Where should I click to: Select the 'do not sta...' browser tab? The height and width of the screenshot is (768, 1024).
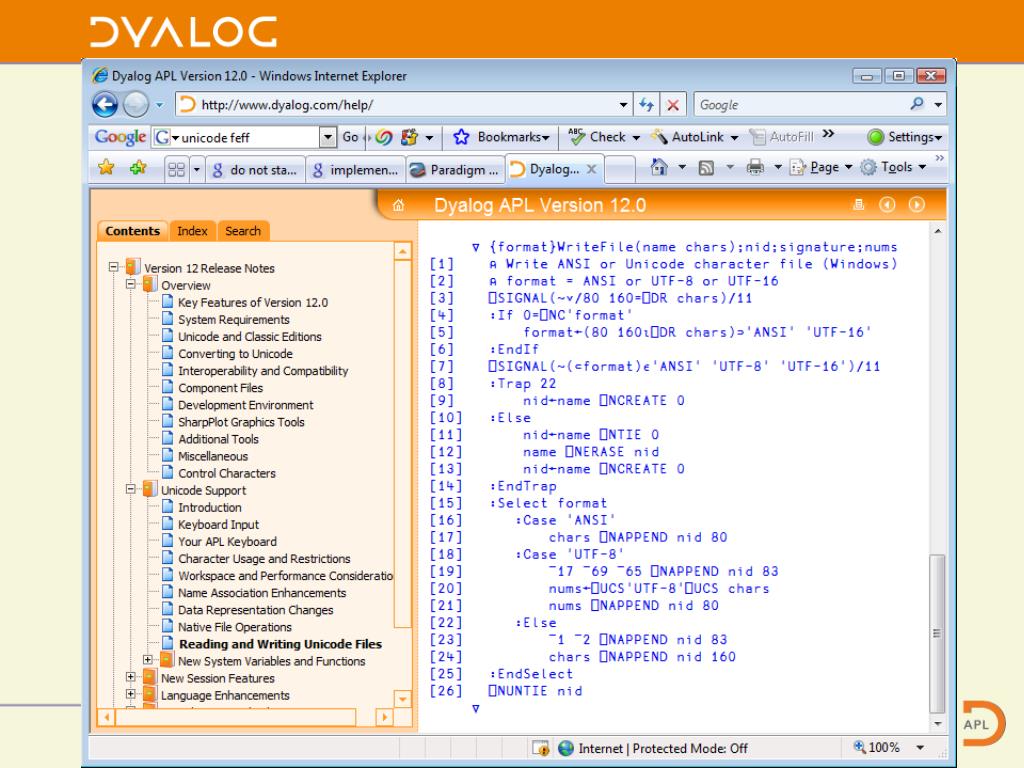(256, 170)
